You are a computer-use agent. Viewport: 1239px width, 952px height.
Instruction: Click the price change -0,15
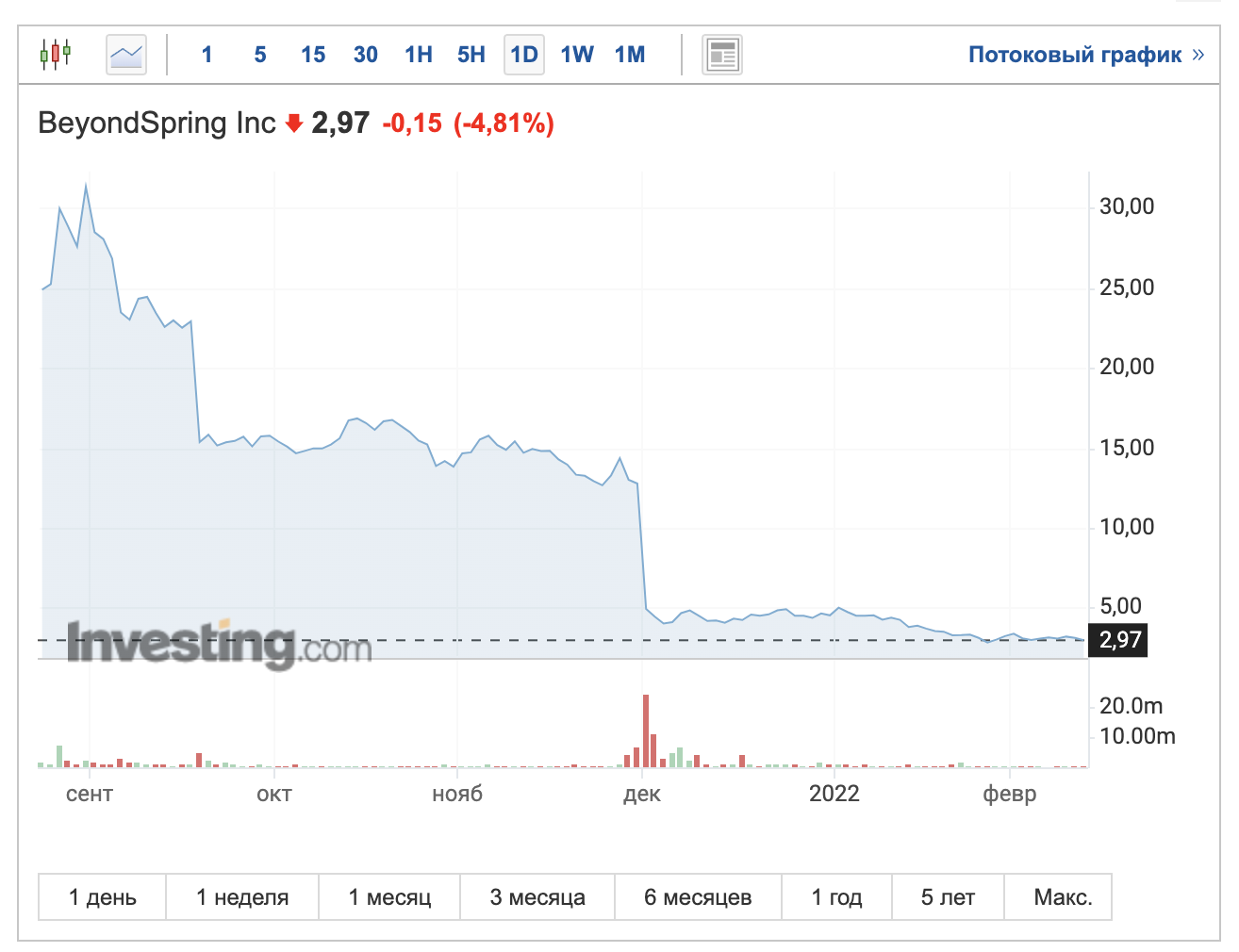(x=412, y=123)
